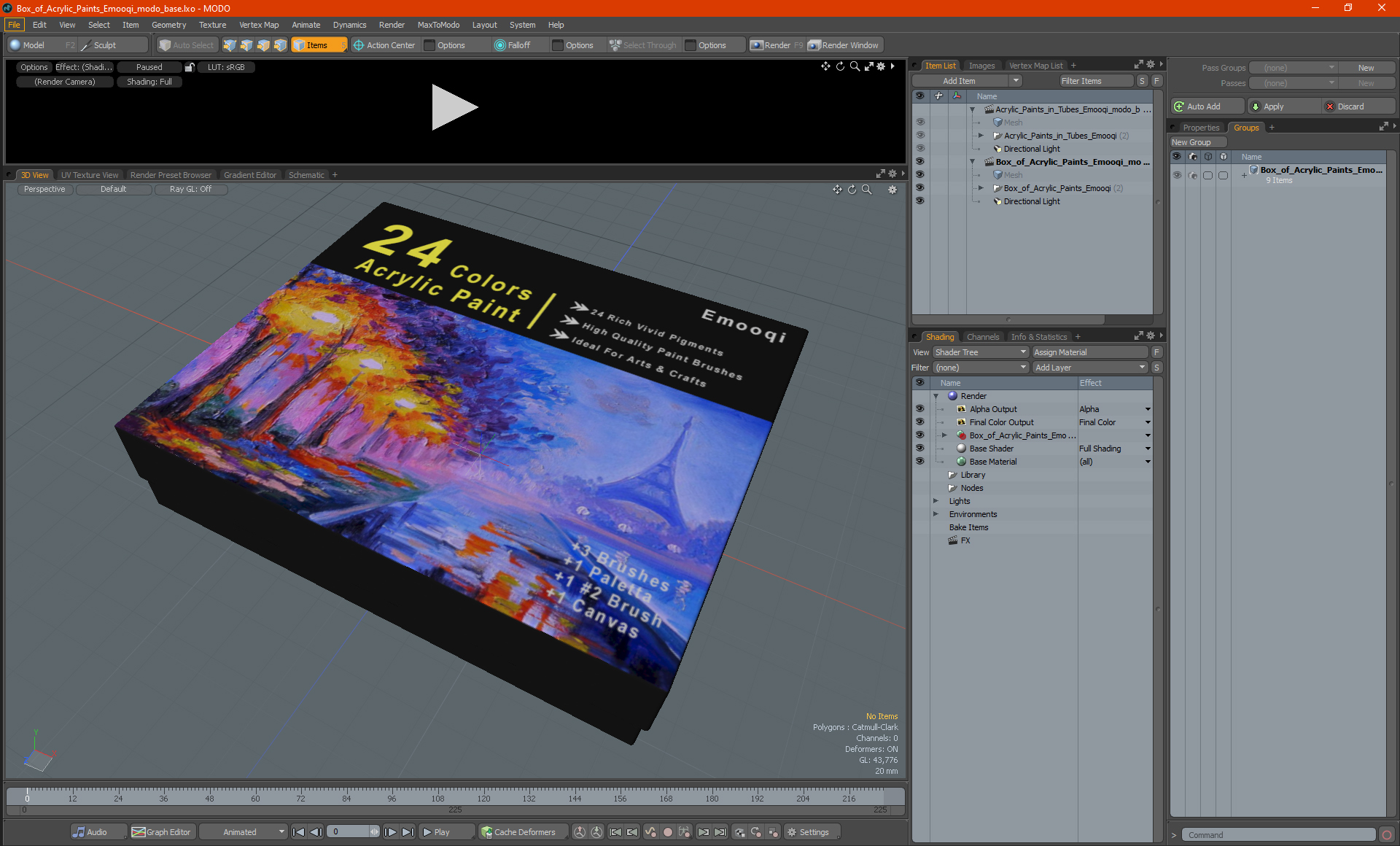Switch to the Channels tab

click(983, 337)
